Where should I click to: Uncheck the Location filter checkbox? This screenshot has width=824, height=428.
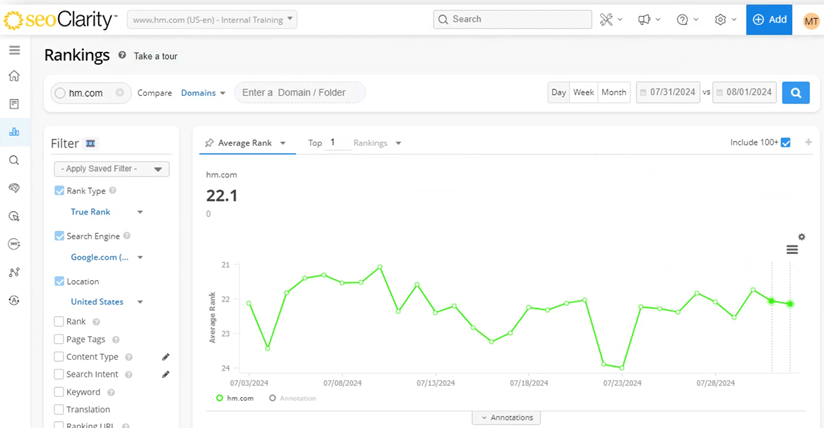tap(59, 281)
